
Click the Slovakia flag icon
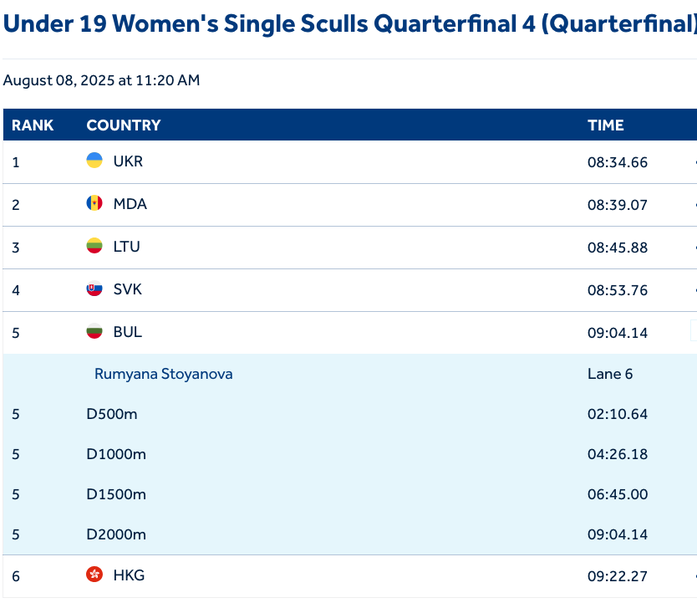click(x=95, y=290)
